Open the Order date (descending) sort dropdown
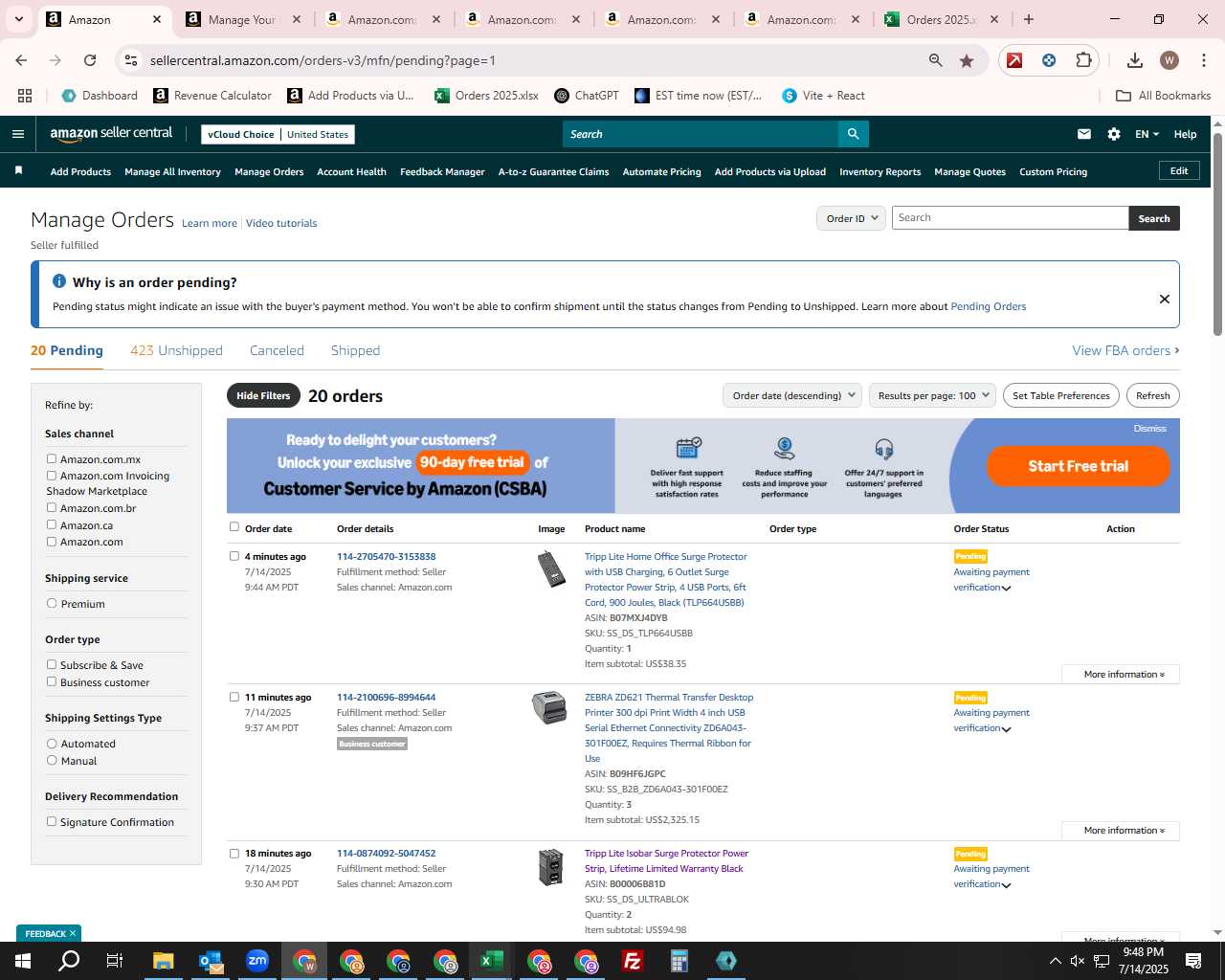The height and width of the screenshot is (980, 1225). click(792, 395)
